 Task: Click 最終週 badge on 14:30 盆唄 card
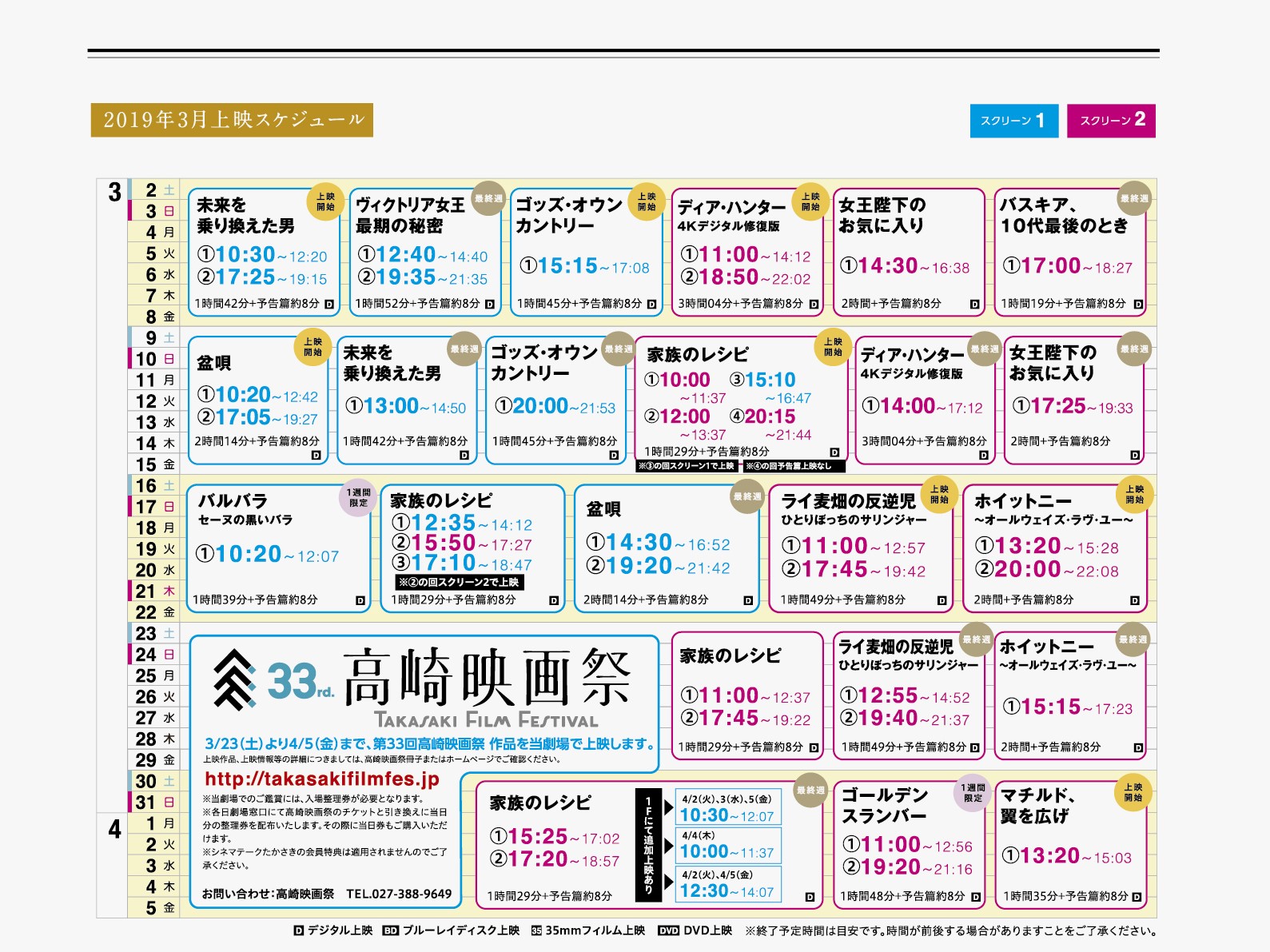(747, 496)
